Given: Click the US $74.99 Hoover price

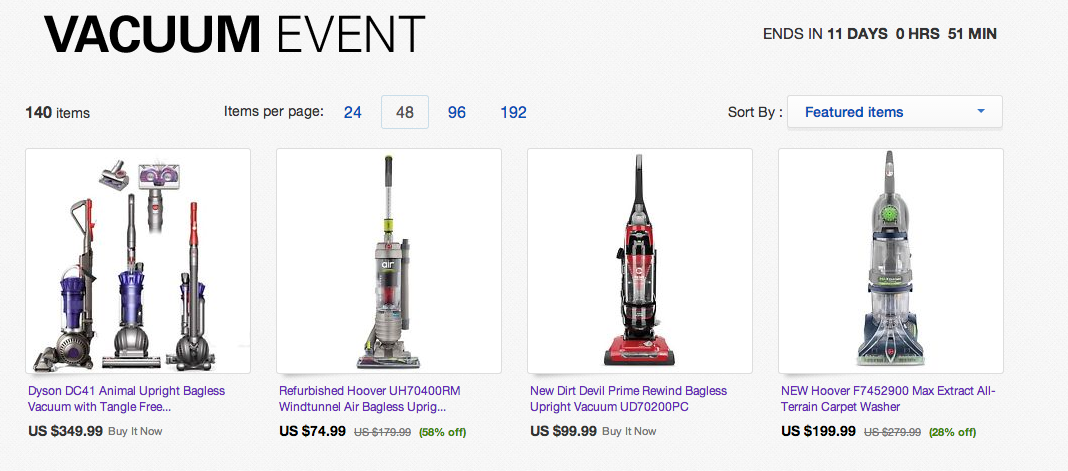Looking at the screenshot, I should (x=313, y=431).
